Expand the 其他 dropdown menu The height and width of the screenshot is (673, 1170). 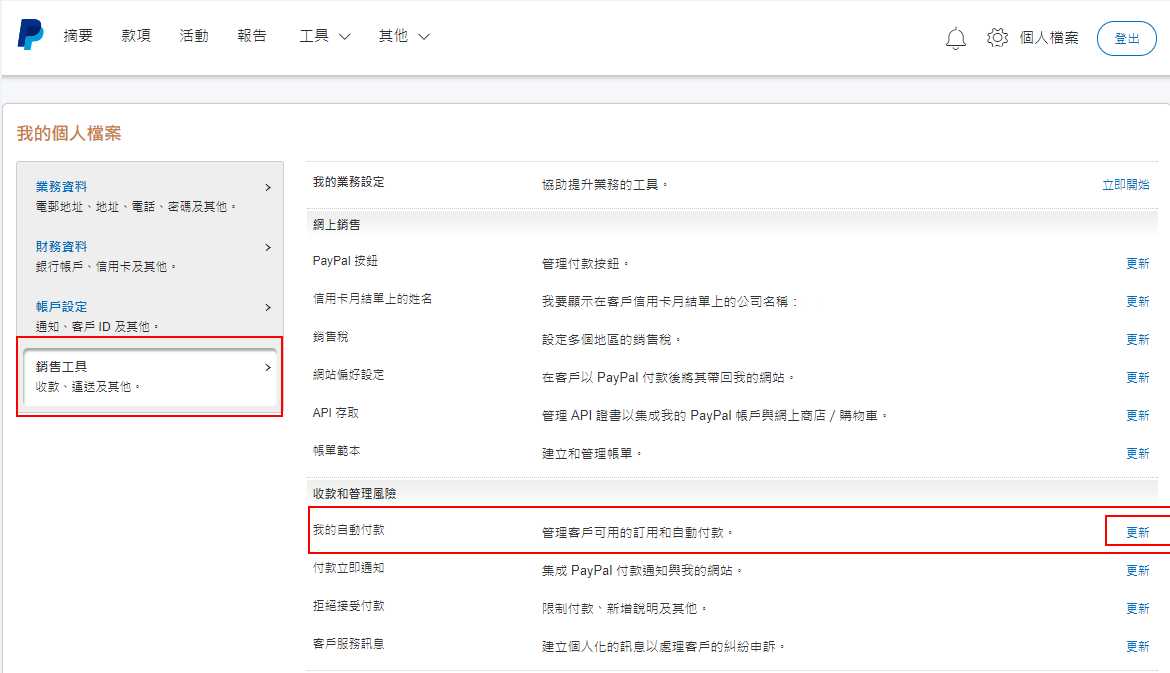click(x=404, y=36)
